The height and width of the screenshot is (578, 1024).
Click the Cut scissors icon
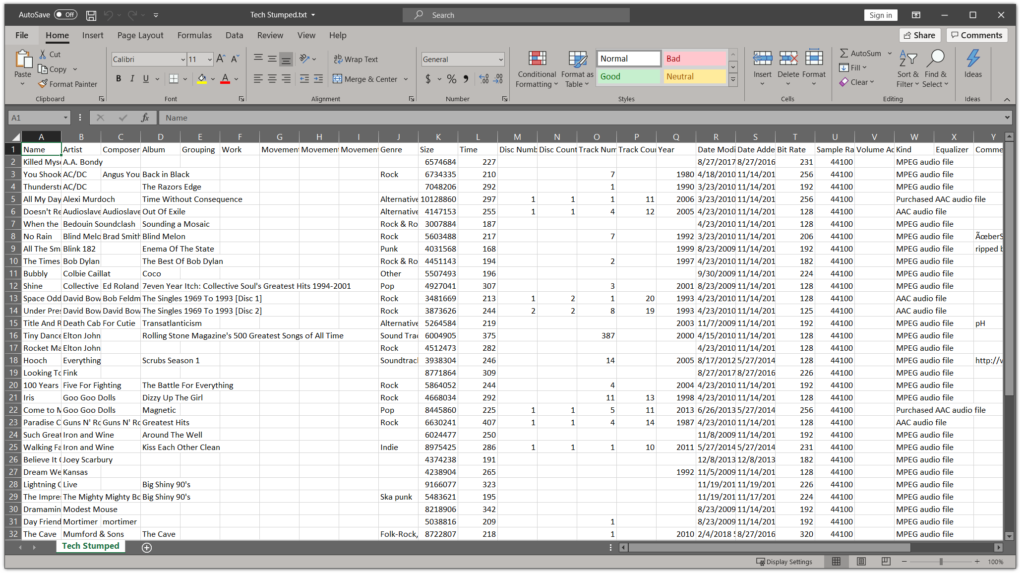(x=43, y=54)
